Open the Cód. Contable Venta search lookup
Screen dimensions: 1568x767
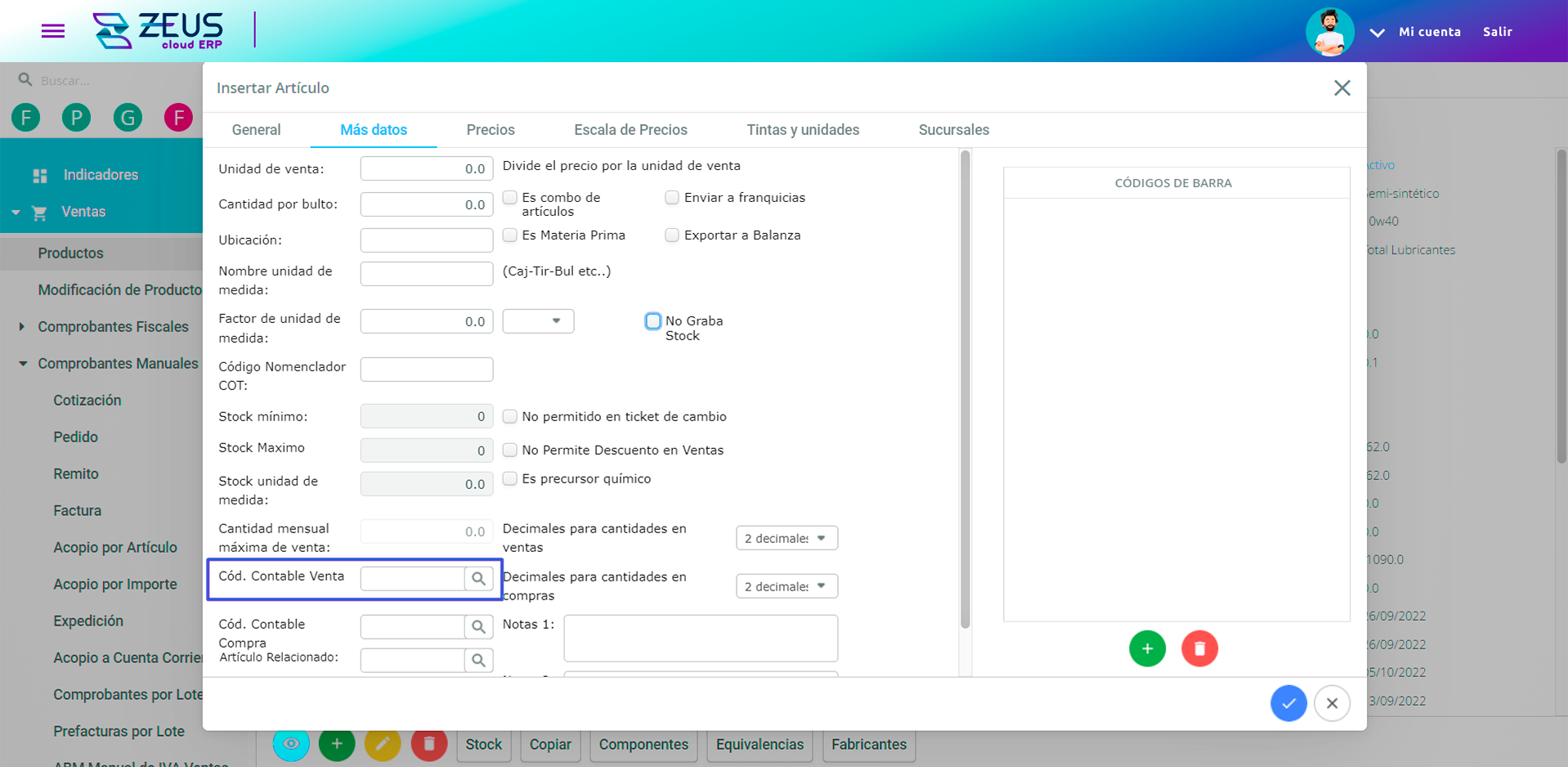coord(478,579)
